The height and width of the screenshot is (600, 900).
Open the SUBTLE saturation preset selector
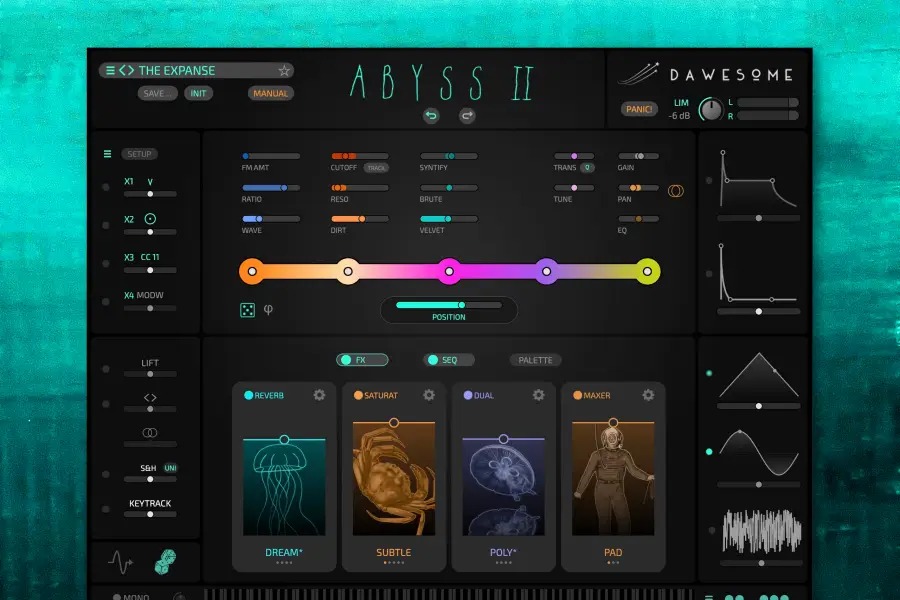click(x=394, y=552)
